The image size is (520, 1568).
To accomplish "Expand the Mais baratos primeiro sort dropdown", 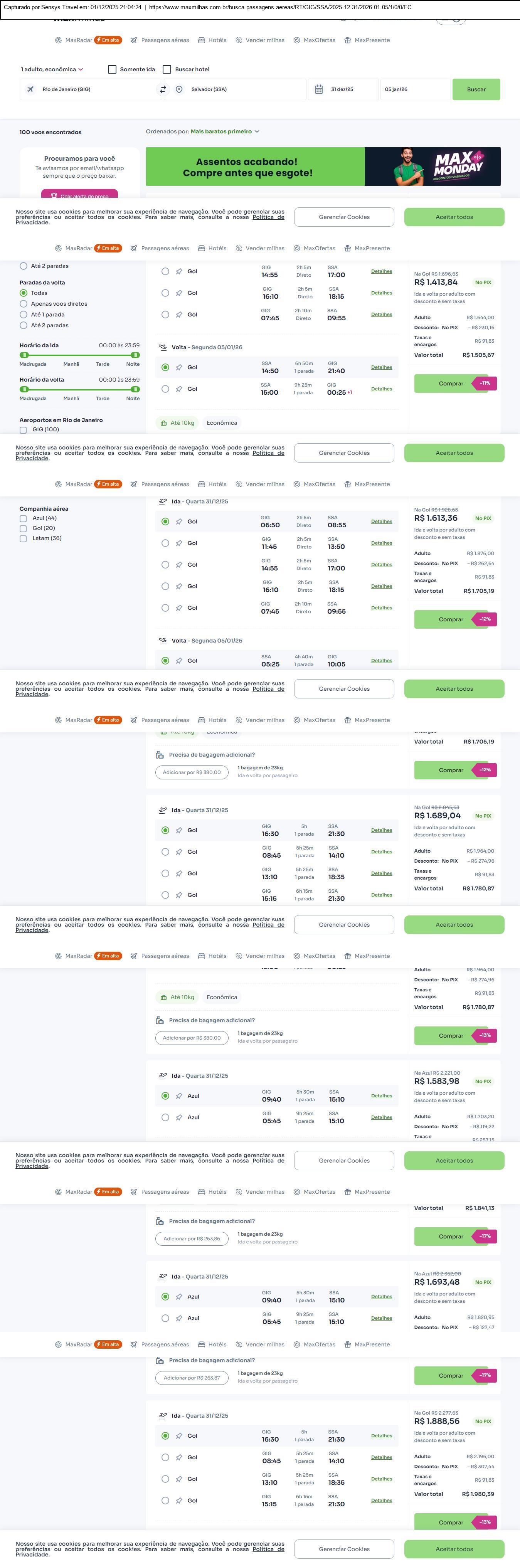I will click(x=225, y=131).
